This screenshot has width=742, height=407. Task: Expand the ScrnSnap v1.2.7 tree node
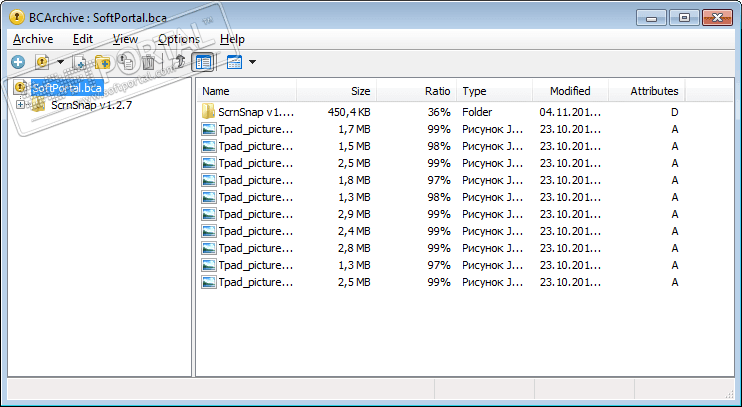pos(20,105)
